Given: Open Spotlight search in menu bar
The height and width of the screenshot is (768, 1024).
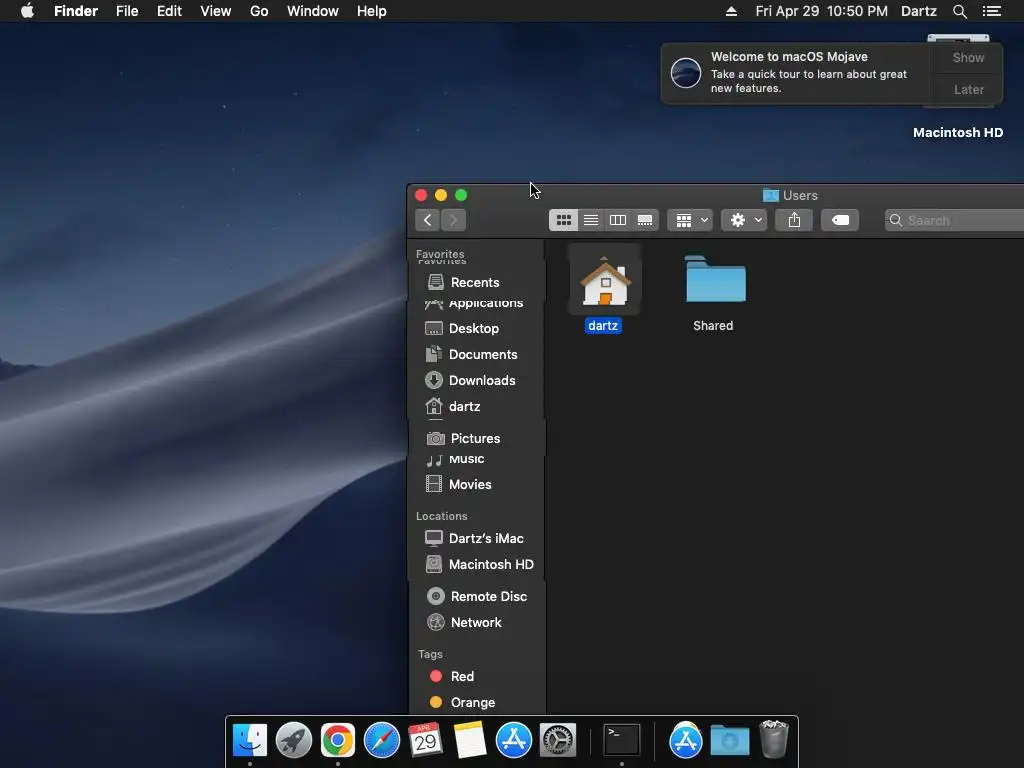Looking at the screenshot, I should (959, 11).
